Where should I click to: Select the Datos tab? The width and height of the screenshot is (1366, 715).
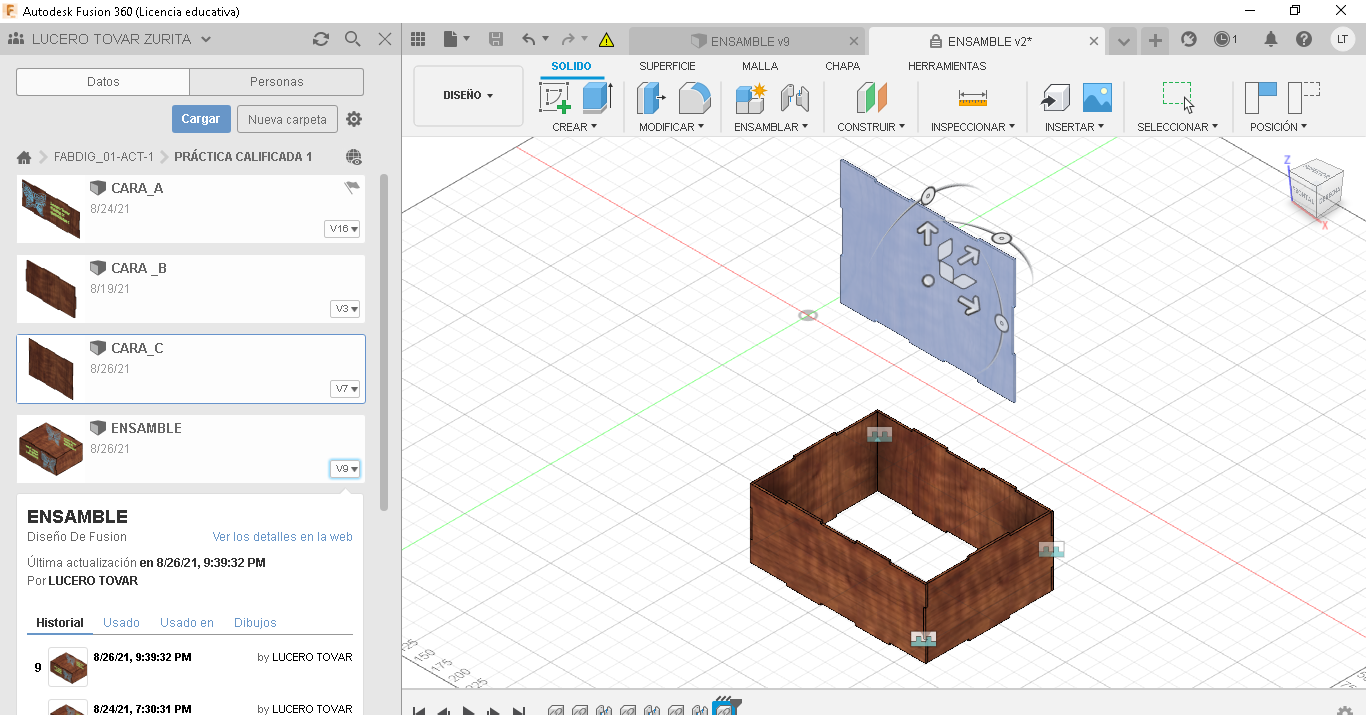[x=103, y=82]
